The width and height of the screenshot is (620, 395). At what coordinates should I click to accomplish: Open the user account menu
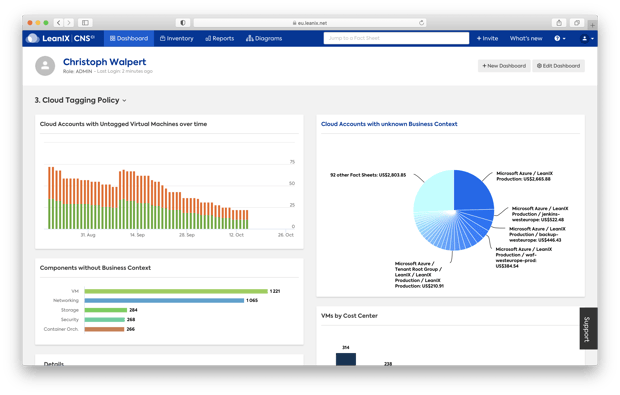pyautogui.click(x=587, y=38)
